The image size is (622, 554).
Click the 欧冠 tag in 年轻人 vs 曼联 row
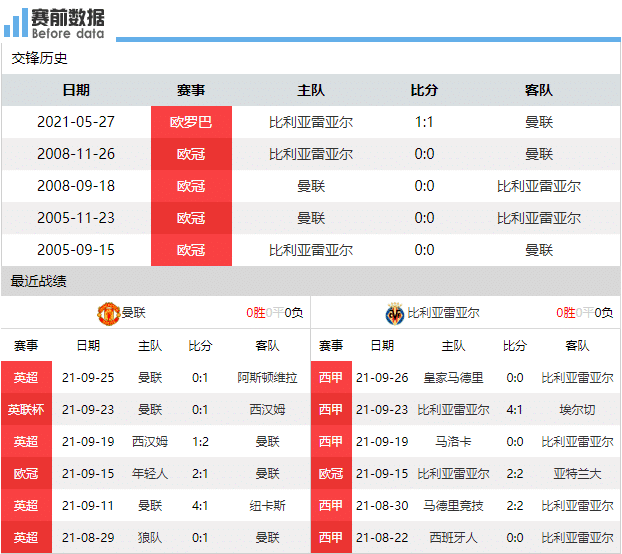[x=26, y=473]
